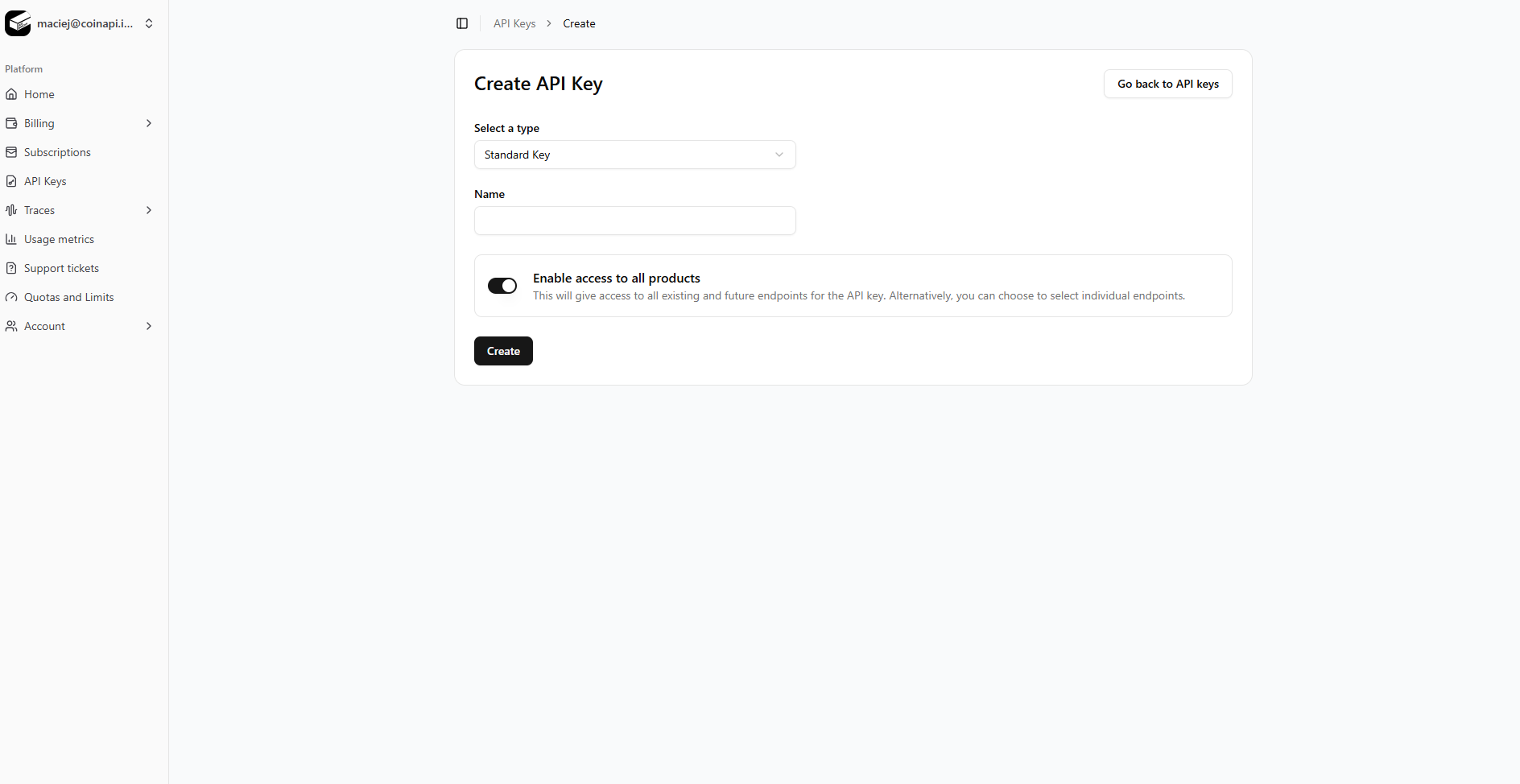This screenshot has height=784, width=1520.
Task: Click the sidebar toggle panel icon
Action: (x=462, y=23)
